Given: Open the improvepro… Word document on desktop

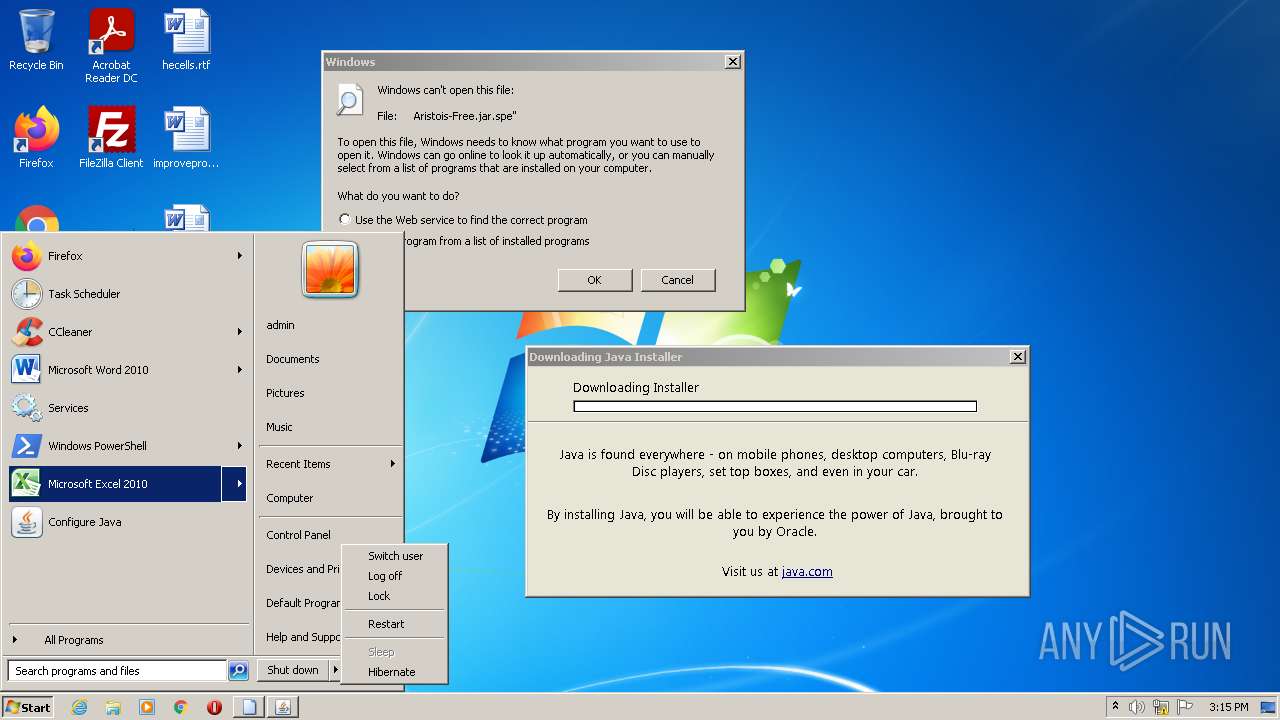Looking at the screenshot, I should pos(186,138).
